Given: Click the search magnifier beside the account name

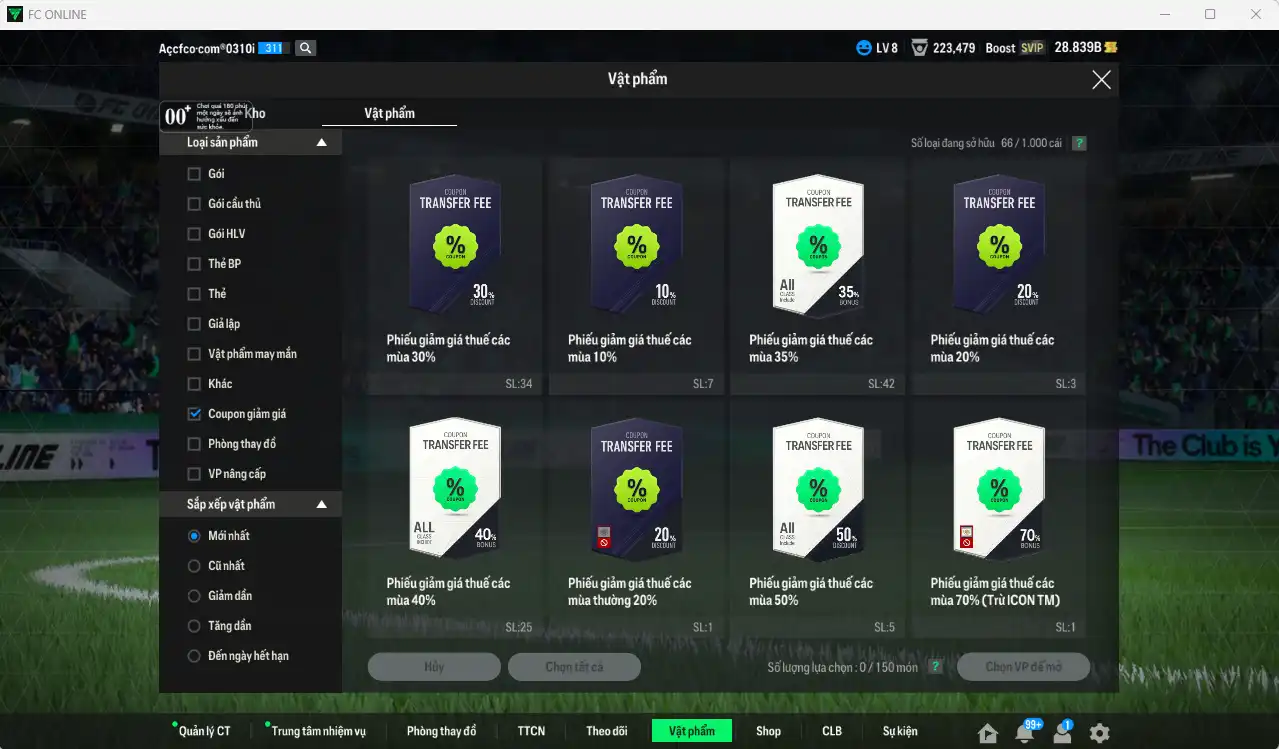Looking at the screenshot, I should tap(305, 48).
